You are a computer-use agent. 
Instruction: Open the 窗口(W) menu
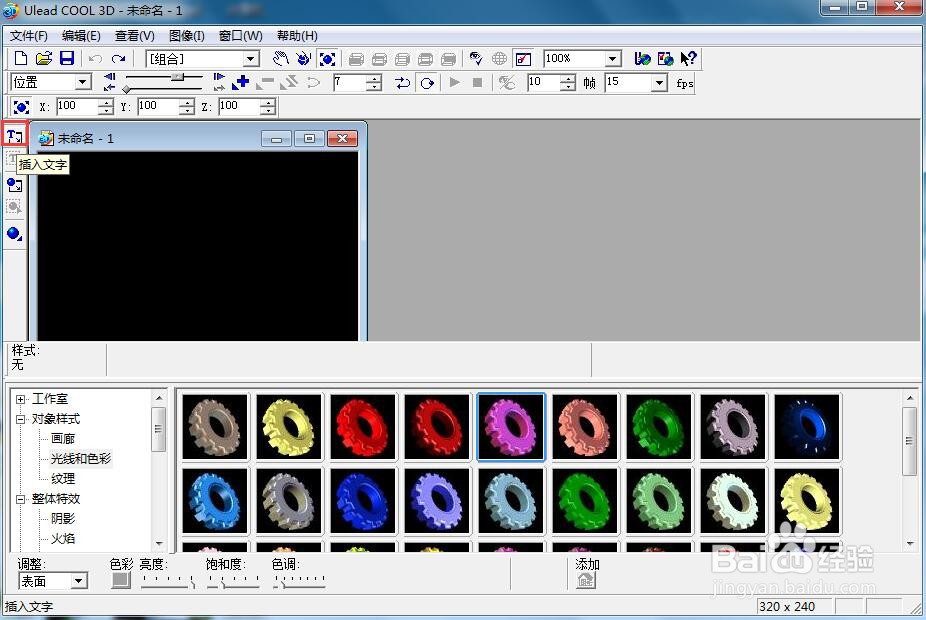pyautogui.click(x=240, y=35)
